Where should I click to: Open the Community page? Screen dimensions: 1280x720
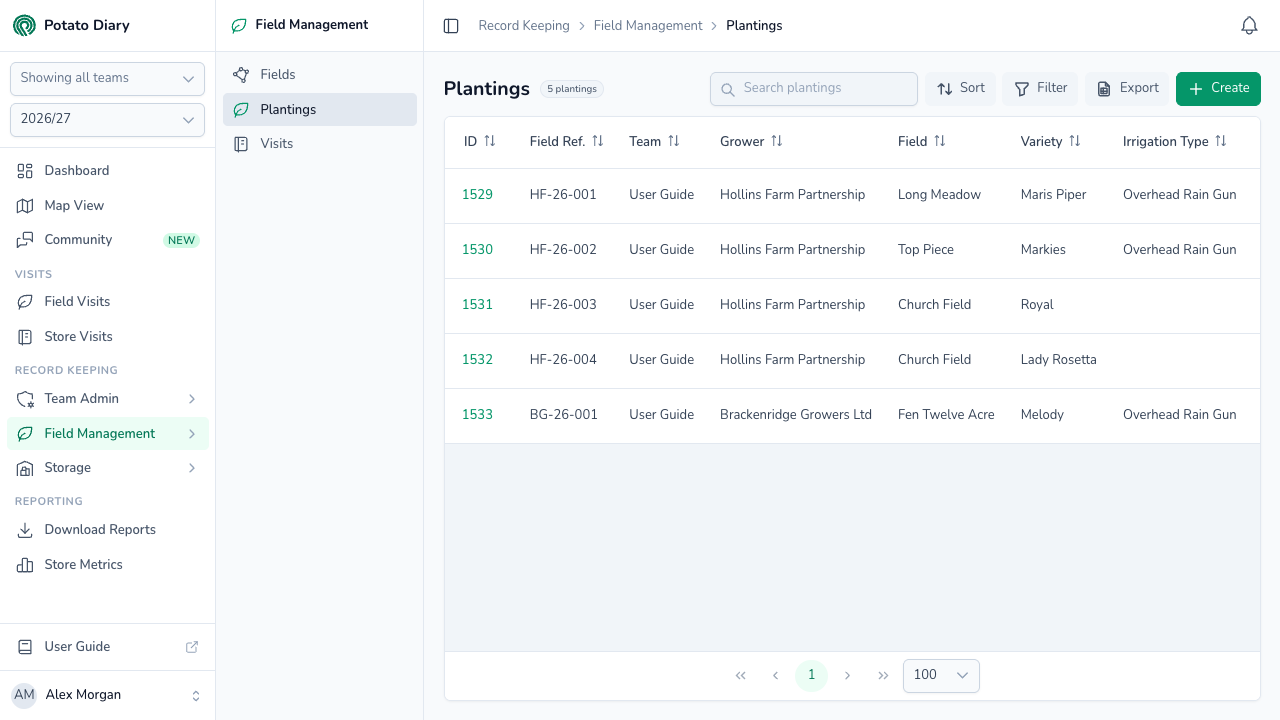click(107, 240)
